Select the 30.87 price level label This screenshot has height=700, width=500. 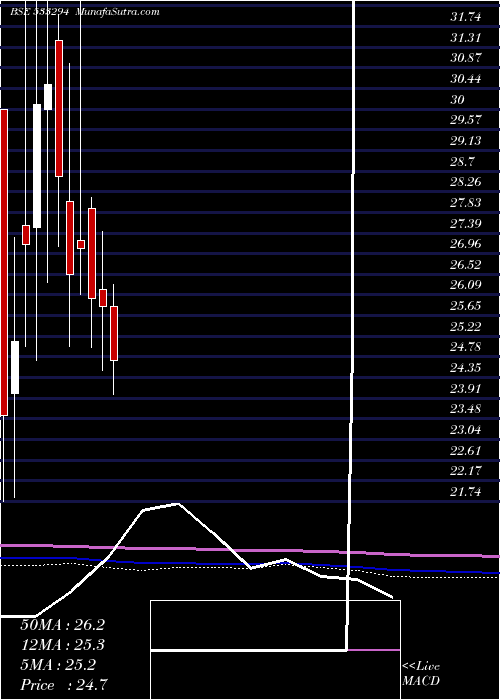(x=466, y=58)
